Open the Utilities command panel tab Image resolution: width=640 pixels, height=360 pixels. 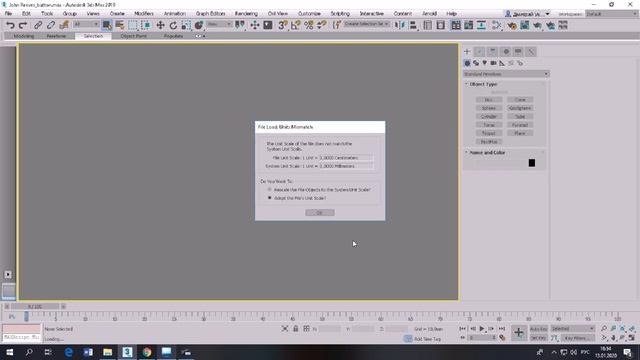[531, 51]
